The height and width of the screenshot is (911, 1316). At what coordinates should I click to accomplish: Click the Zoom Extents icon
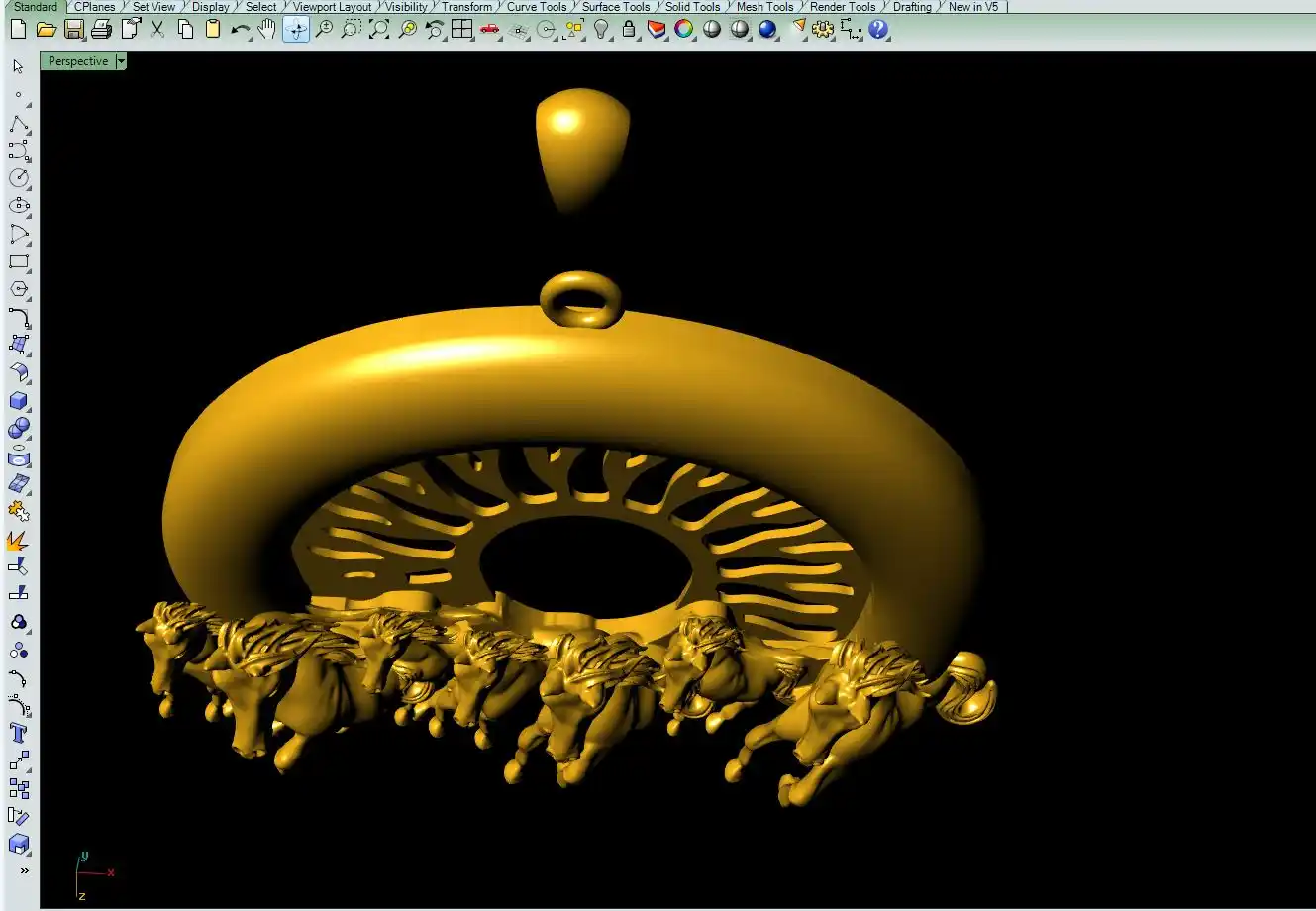click(379, 30)
